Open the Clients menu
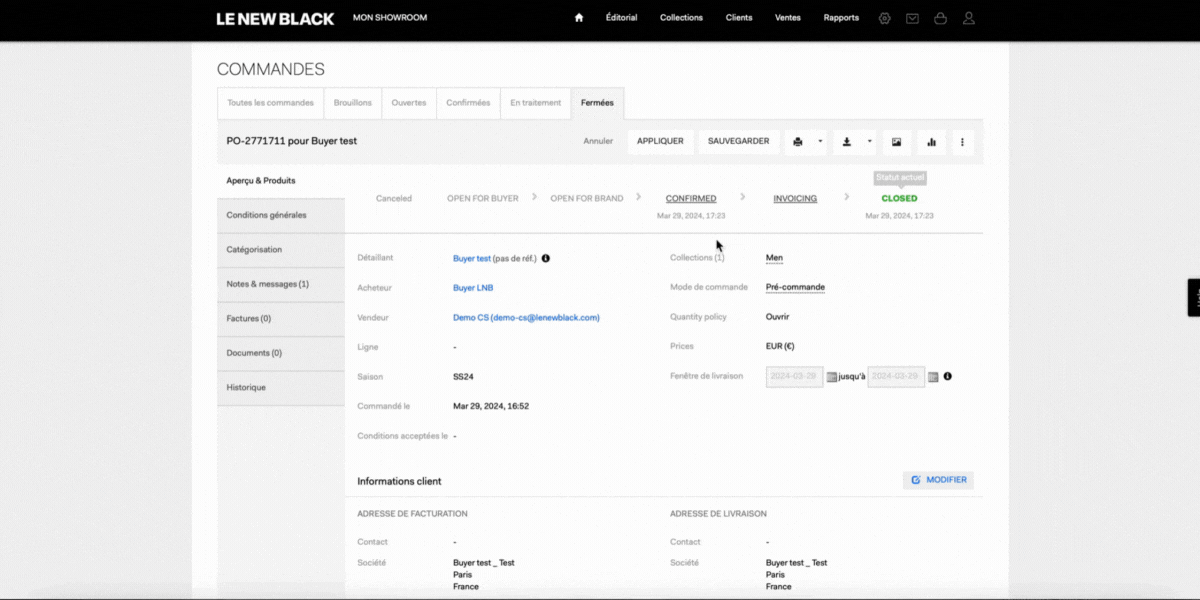Image resolution: width=1200 pixels, height=600 pixels. 739,18
